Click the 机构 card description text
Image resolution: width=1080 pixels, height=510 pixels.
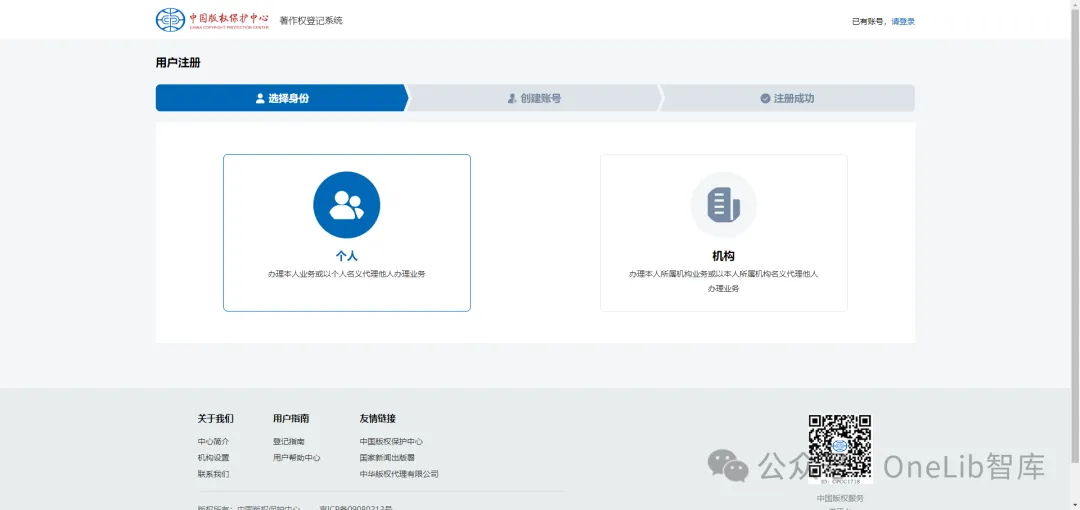pyautogui.click(x=723, y=281)
